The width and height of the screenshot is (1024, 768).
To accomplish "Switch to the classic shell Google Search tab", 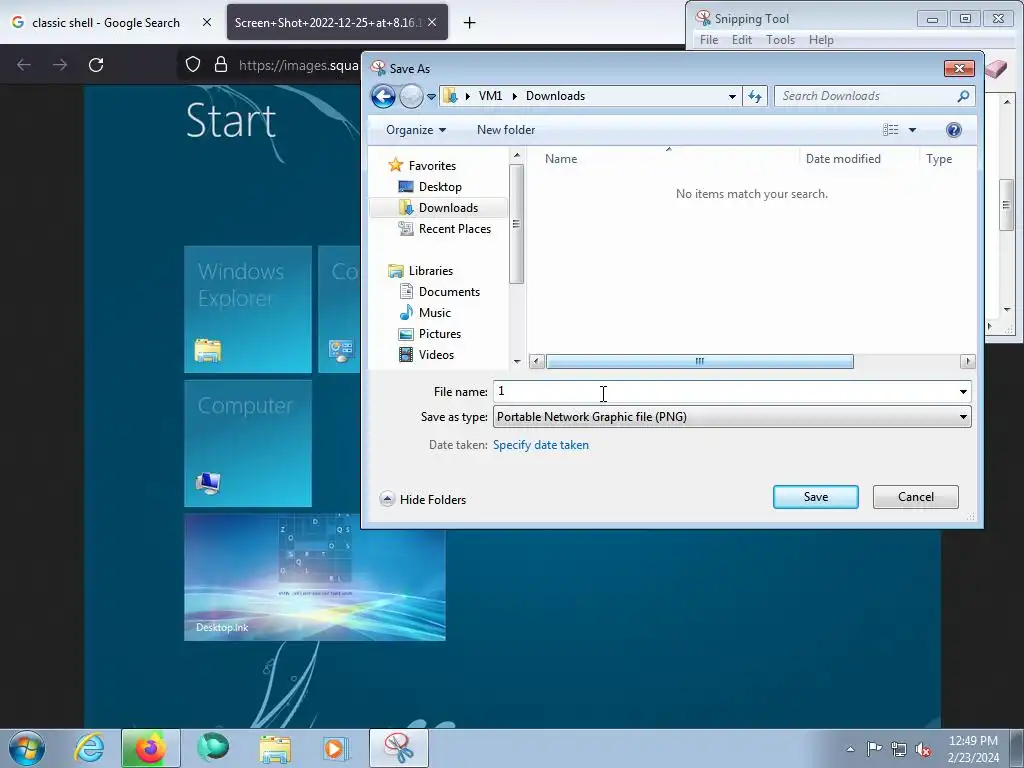I will (108, 22).
